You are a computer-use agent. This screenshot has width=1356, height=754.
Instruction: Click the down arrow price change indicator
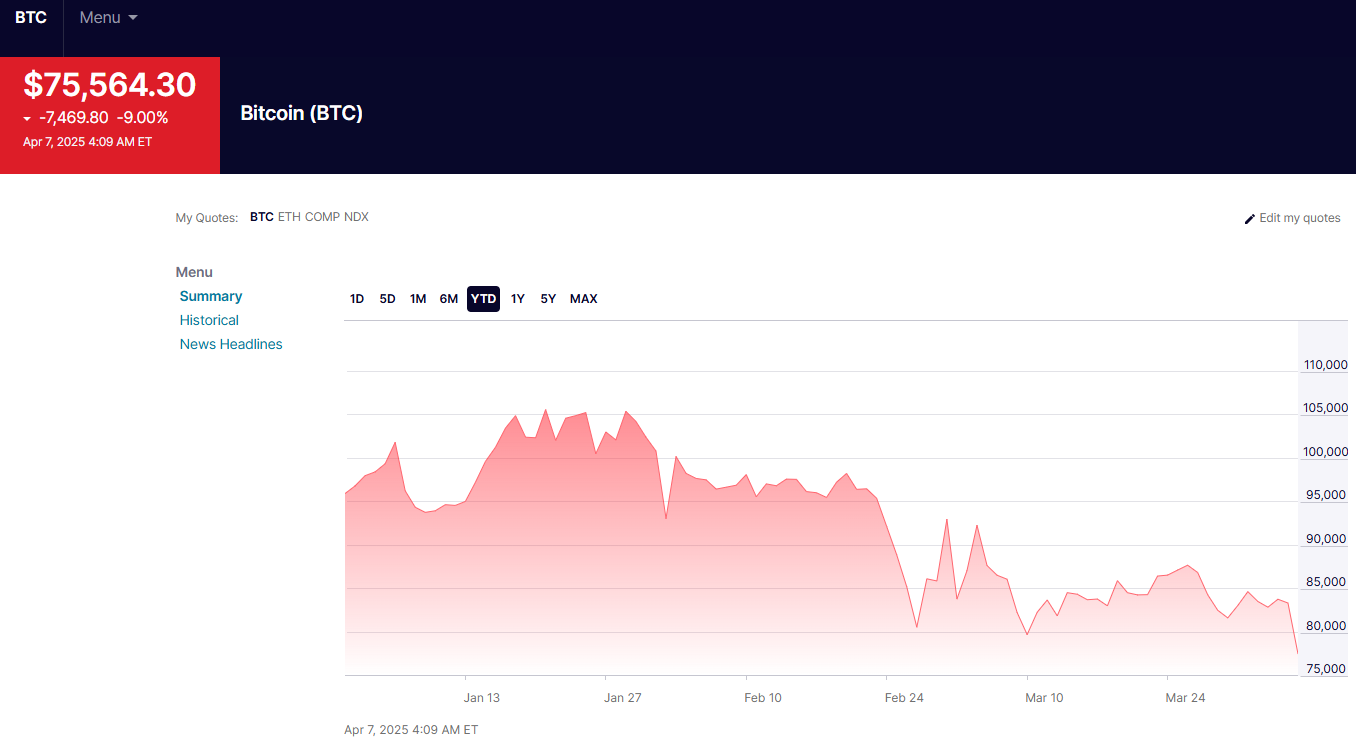[28, 119]
